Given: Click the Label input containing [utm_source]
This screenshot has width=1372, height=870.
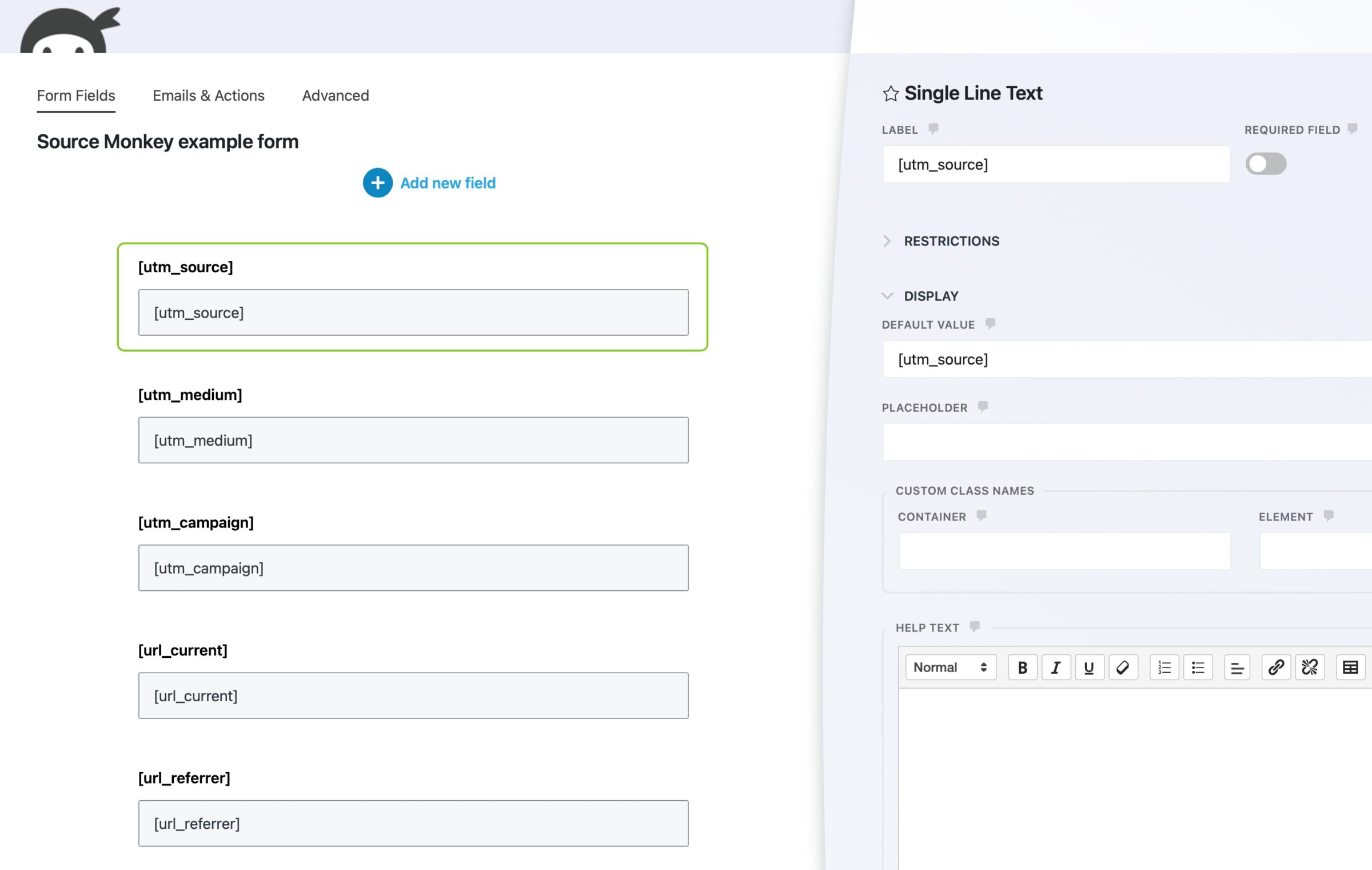Looking at the screenshot, I should pos(1056,165).
